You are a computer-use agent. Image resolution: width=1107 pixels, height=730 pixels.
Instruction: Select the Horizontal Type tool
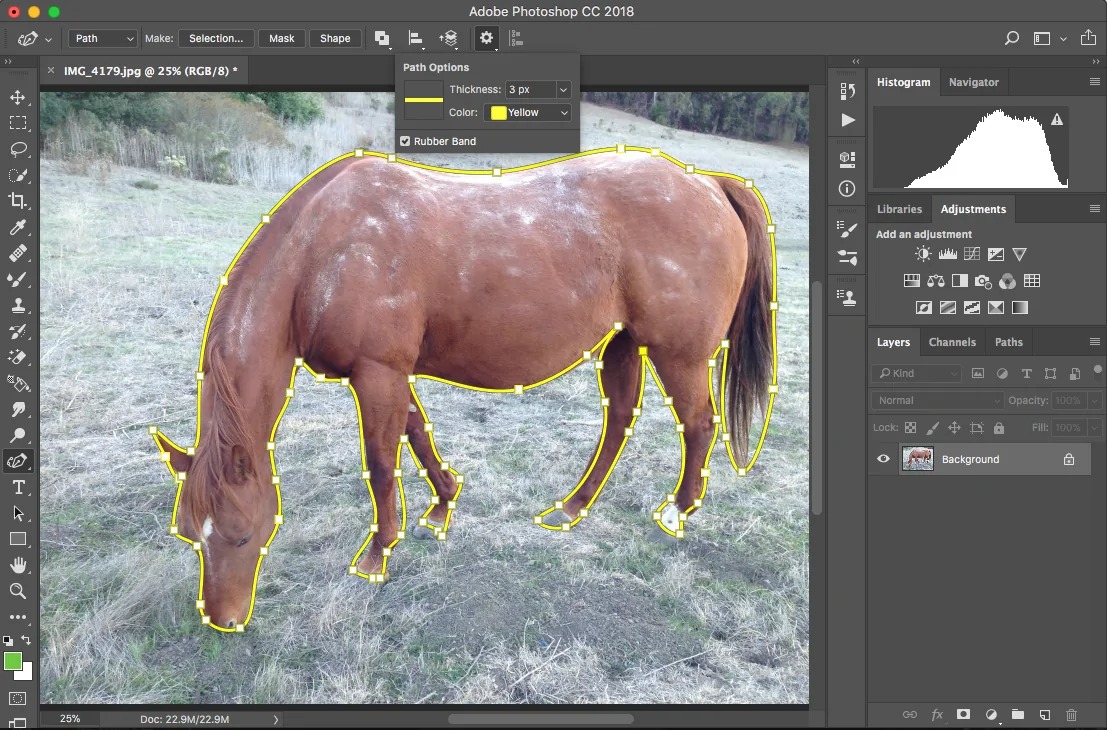pos(18,488)
